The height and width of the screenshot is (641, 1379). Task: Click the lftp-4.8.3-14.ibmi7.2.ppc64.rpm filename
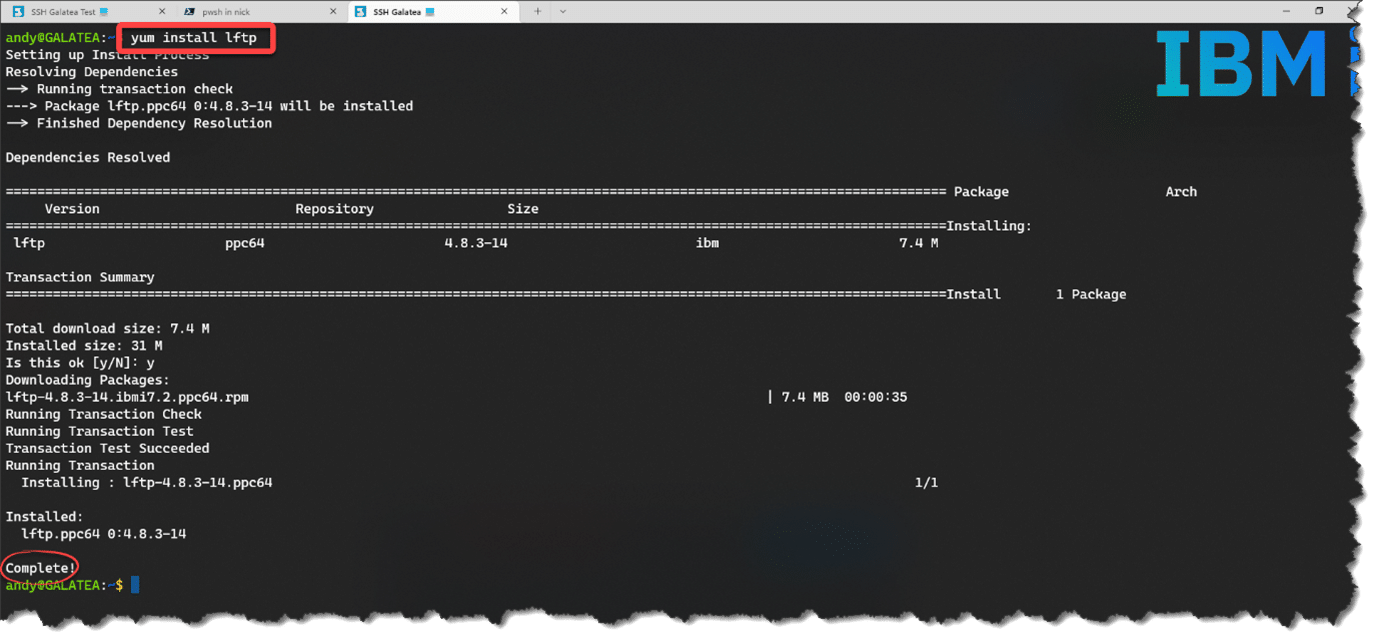pos(127,397)
